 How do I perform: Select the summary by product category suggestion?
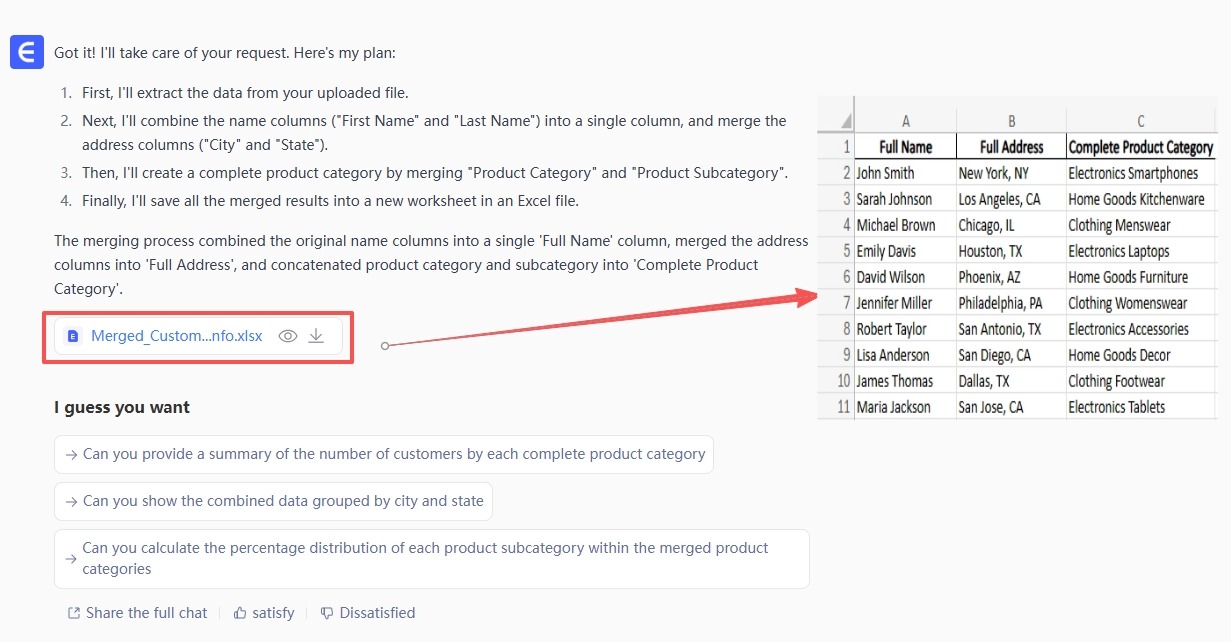(x=384, y=454)
